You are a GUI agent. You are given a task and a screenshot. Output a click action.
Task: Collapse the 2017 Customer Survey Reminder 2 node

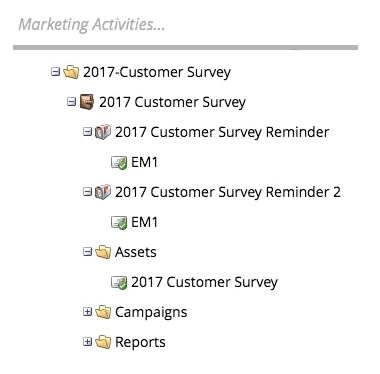coord(87,192)
